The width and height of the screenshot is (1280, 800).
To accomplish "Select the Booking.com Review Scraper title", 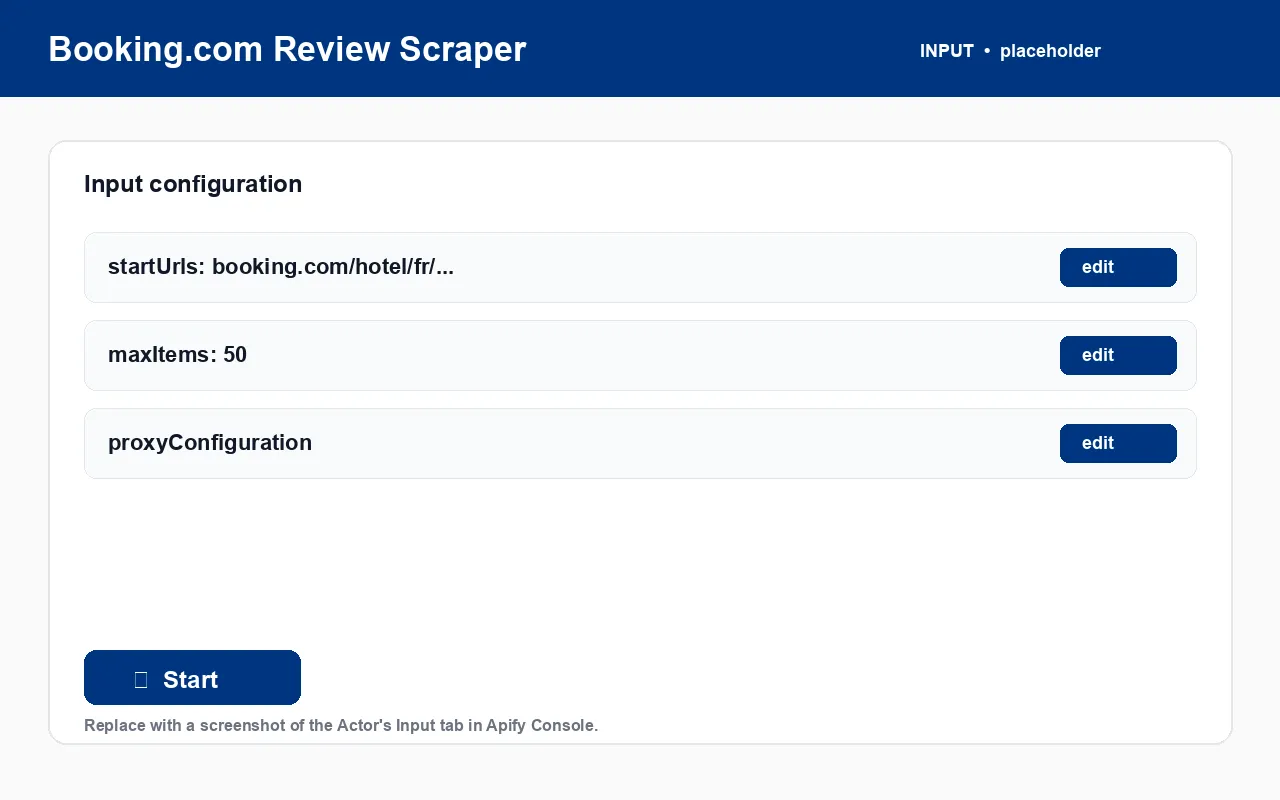I will pyautogui.click(x=287, y=49).
